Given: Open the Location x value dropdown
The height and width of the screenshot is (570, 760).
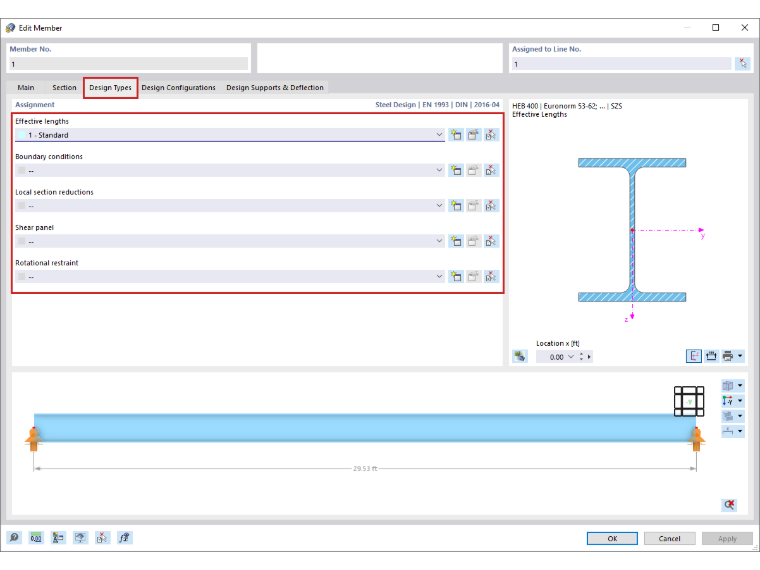Looking at the screenshot, I should (x=570, y=357).
